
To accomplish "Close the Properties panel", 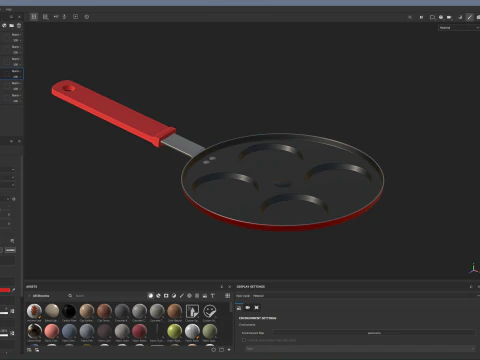I will point(19,141).
